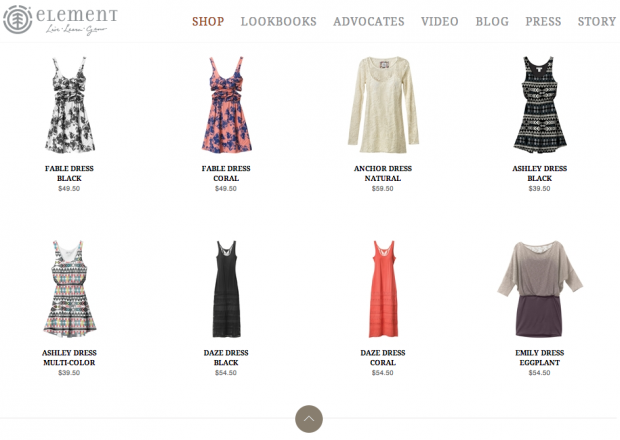Navigate to the Video page
Screen dimensions: 620x440
[440, 21]
